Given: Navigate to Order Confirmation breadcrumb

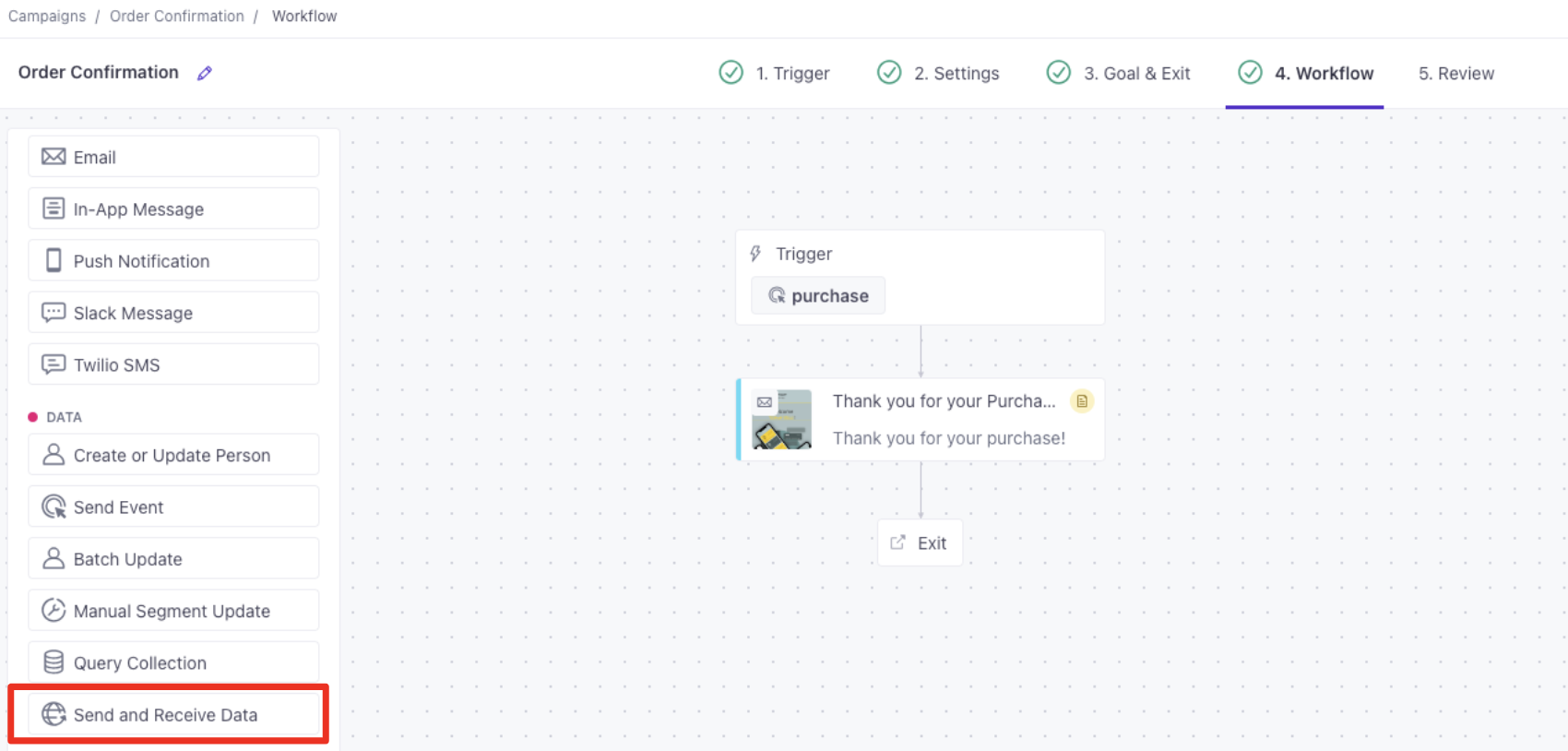Looking at the screenshot, I should click(x=177, y=16).
